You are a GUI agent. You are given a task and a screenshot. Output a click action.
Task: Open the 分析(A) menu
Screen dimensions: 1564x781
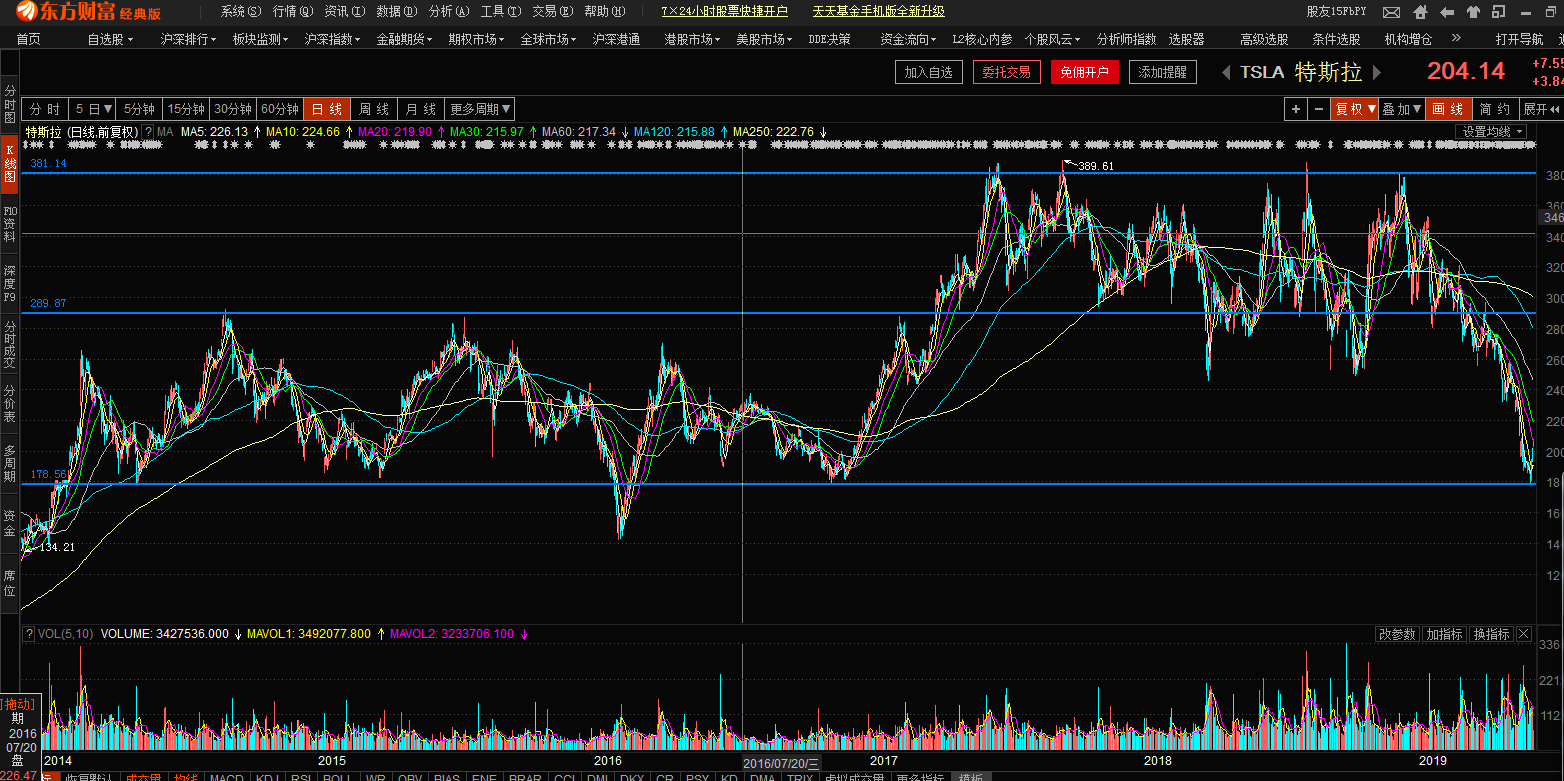click(x=449, y=12)
